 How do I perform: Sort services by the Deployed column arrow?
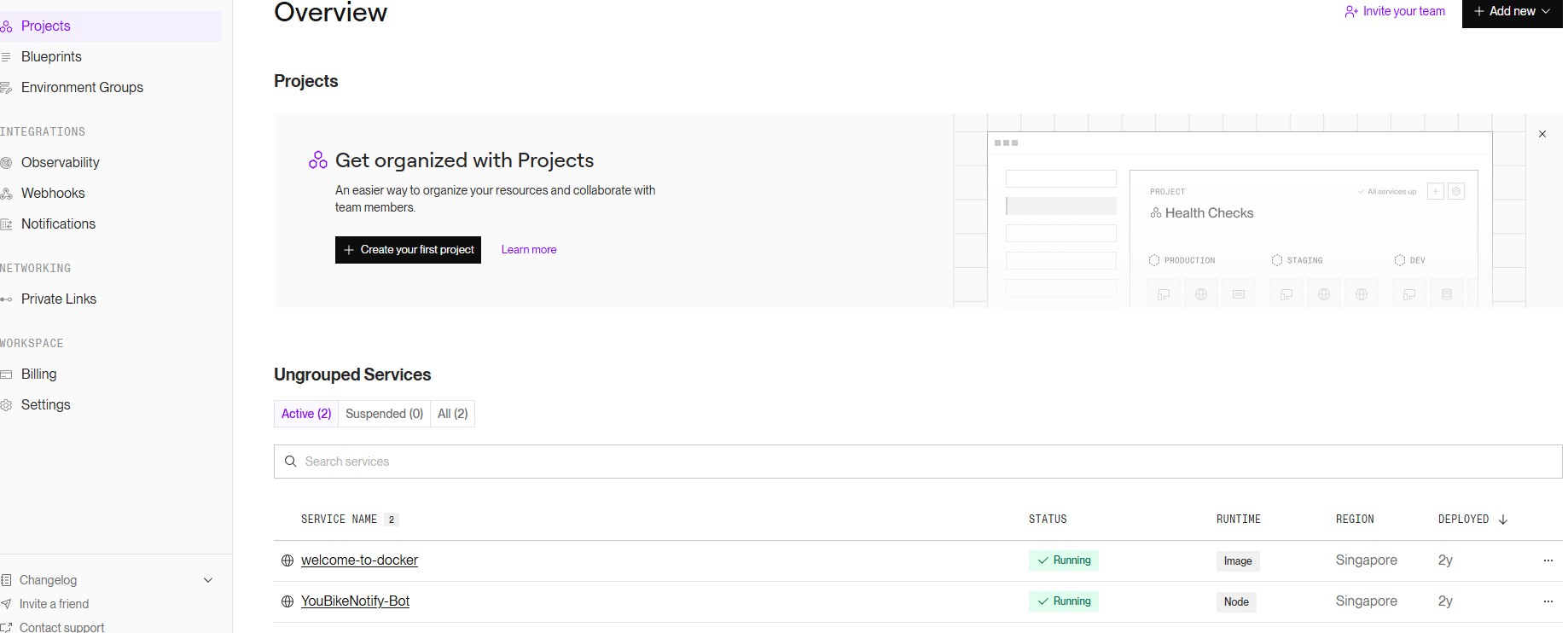click(x=1503, y=520)
